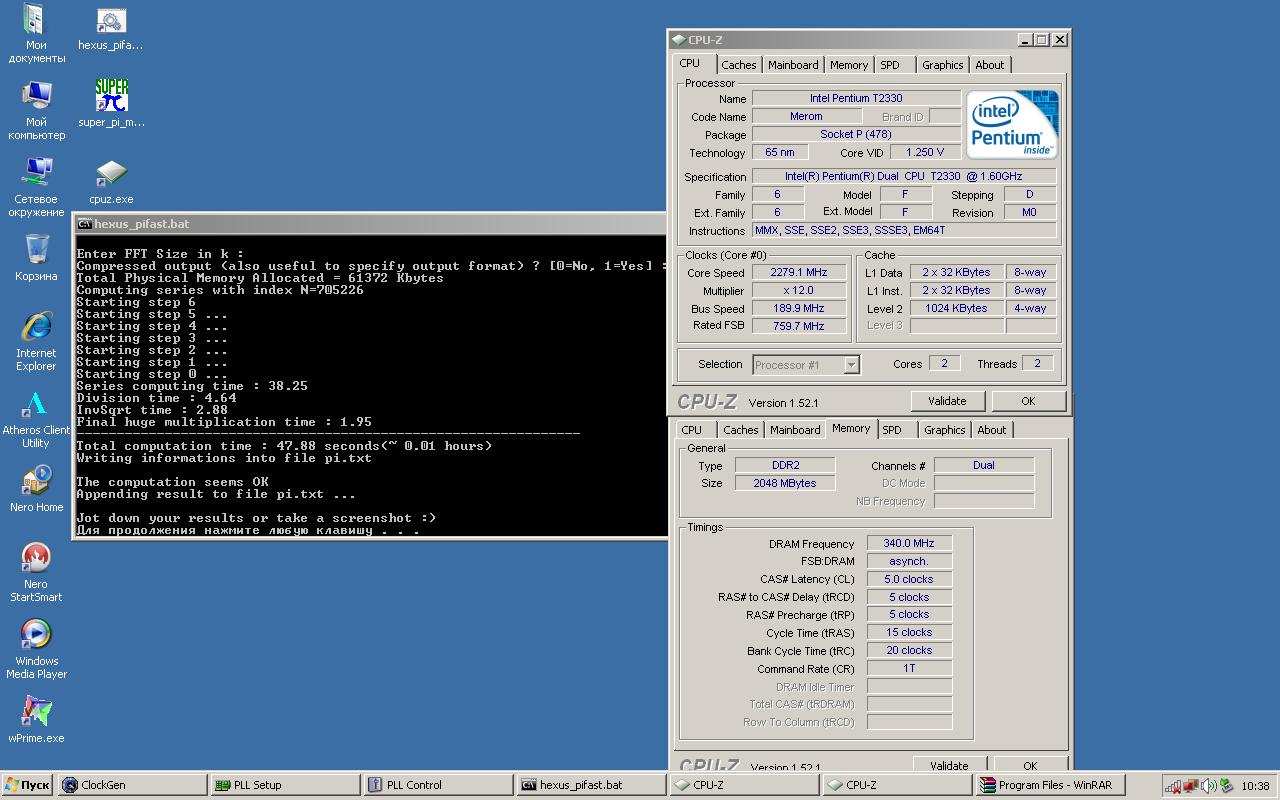Click the Command Rate 1T value
Viewport: 1280px width, 800px height.
click(x=909, y=668)
